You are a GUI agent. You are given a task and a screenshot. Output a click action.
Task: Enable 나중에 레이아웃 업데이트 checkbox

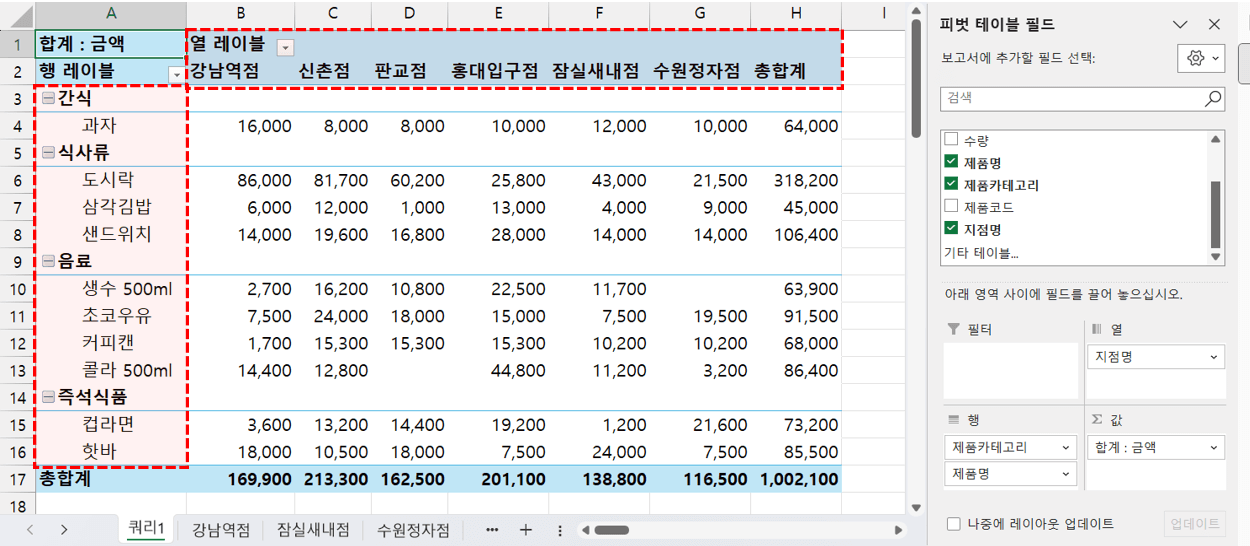(953, 524)
